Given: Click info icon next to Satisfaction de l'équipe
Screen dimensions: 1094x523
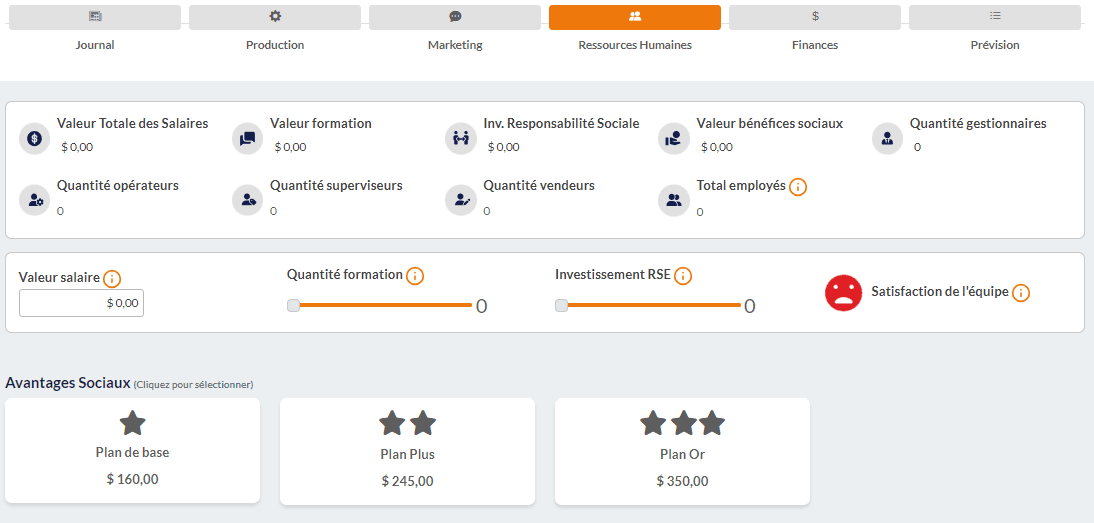Looking at the screenshot, I should [x=1020, y=293].
